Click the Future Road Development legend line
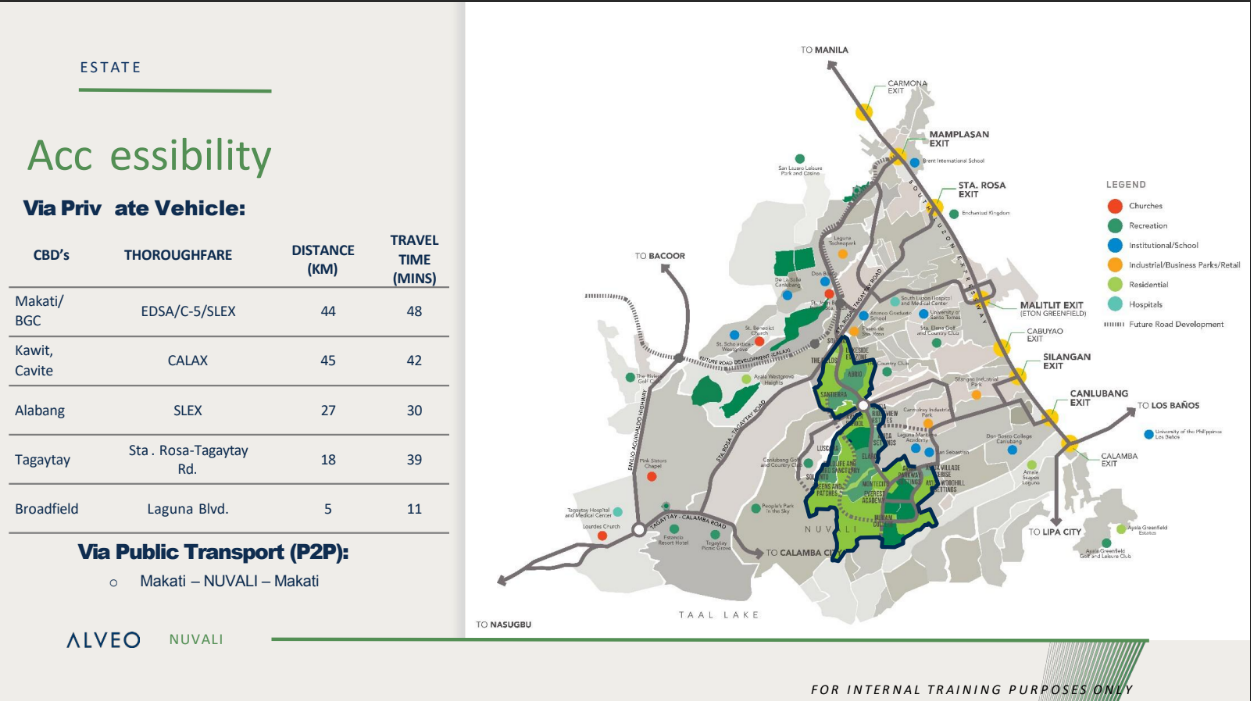Image resolution: width=1251 pixels, height=701 pixels. point(1115,324)
